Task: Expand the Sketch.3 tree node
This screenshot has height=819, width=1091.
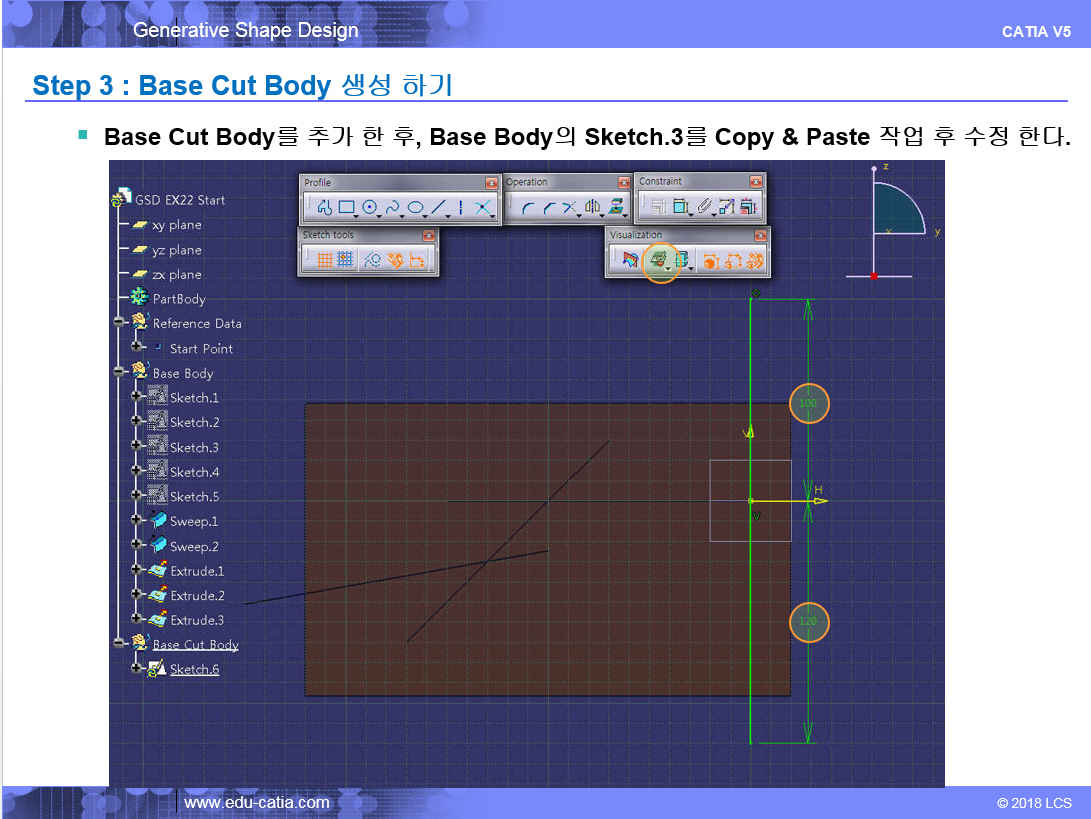Action: [136, 447]
